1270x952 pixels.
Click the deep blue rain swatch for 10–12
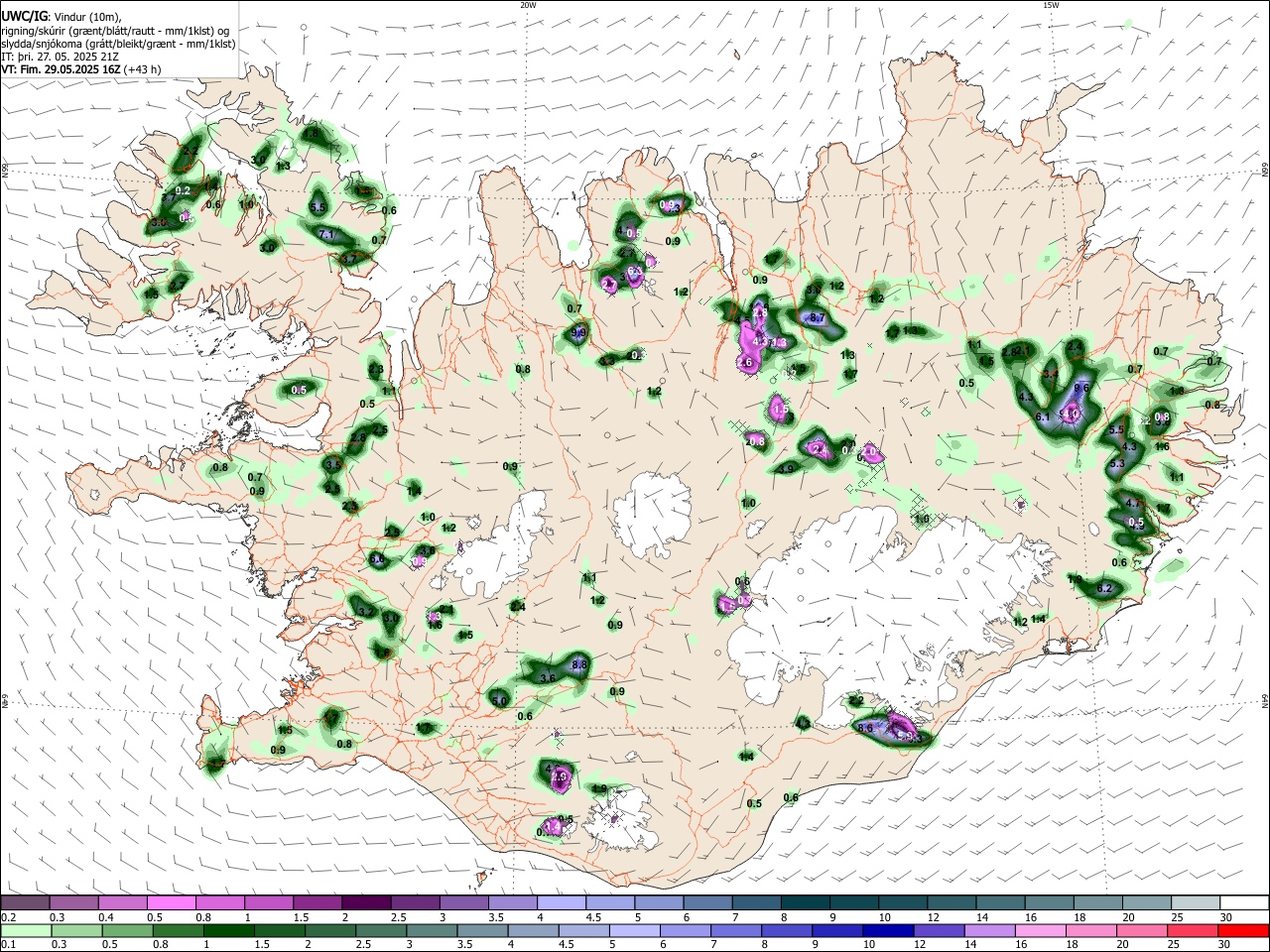pos(889,931)
